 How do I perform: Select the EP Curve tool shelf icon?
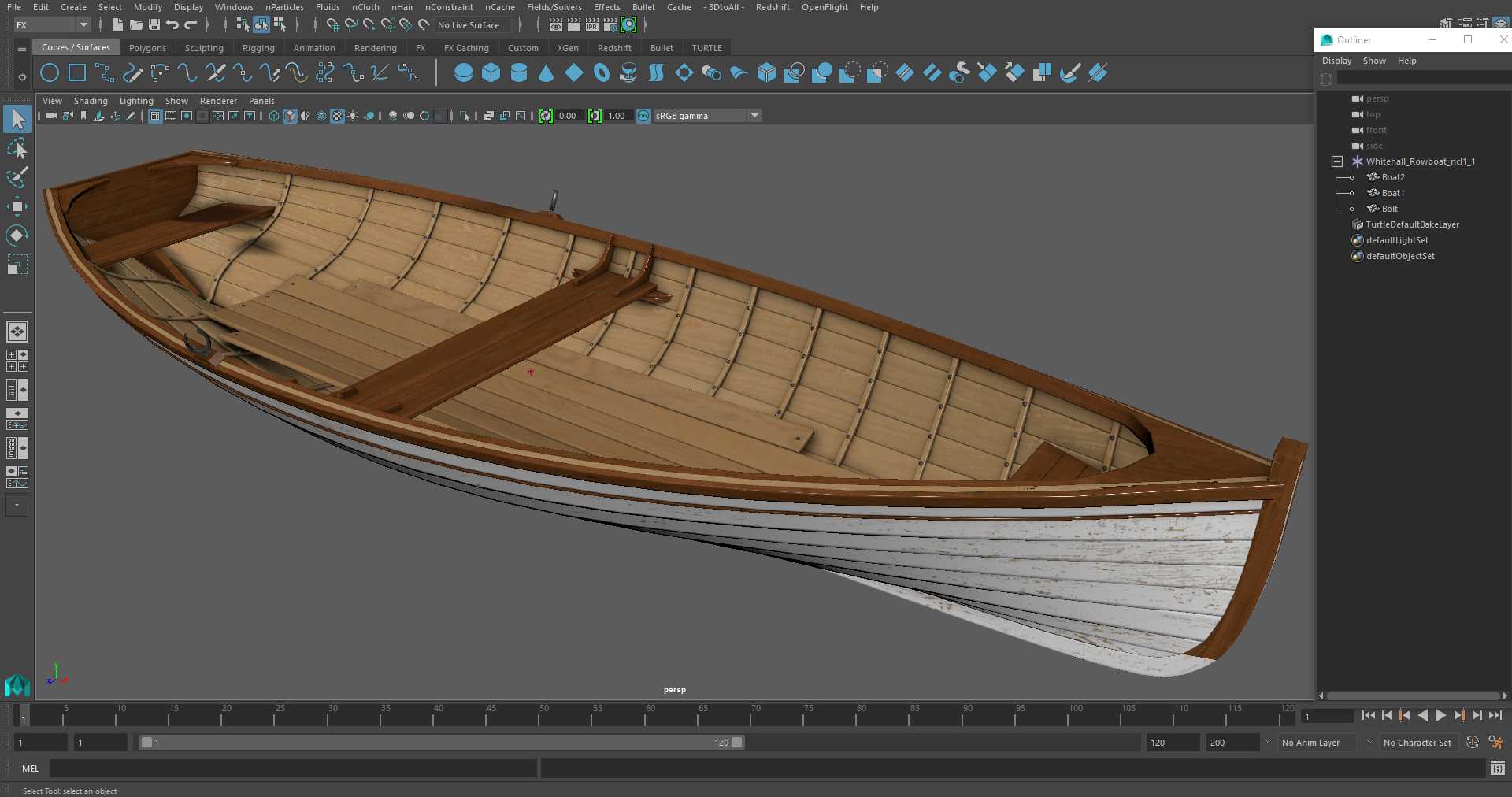[x=105, y=73]
